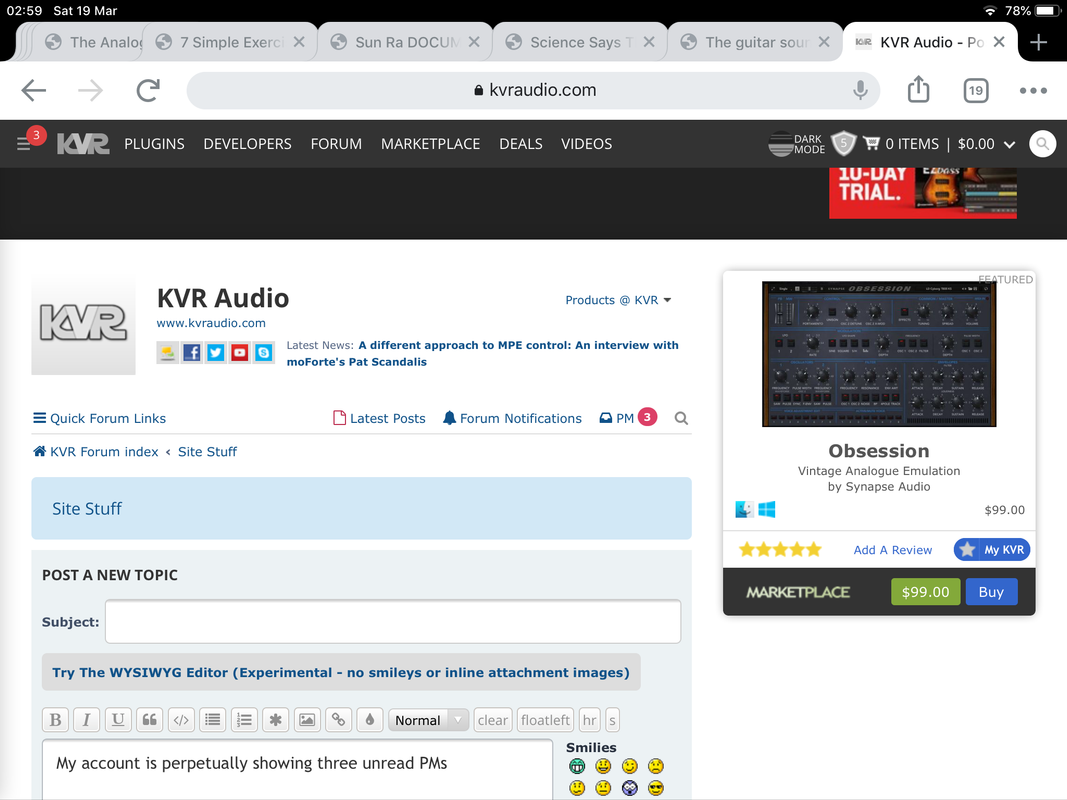The height and width of the screenshot is (800, 1067).
Task: Click Add A Review
Action: 892,550
